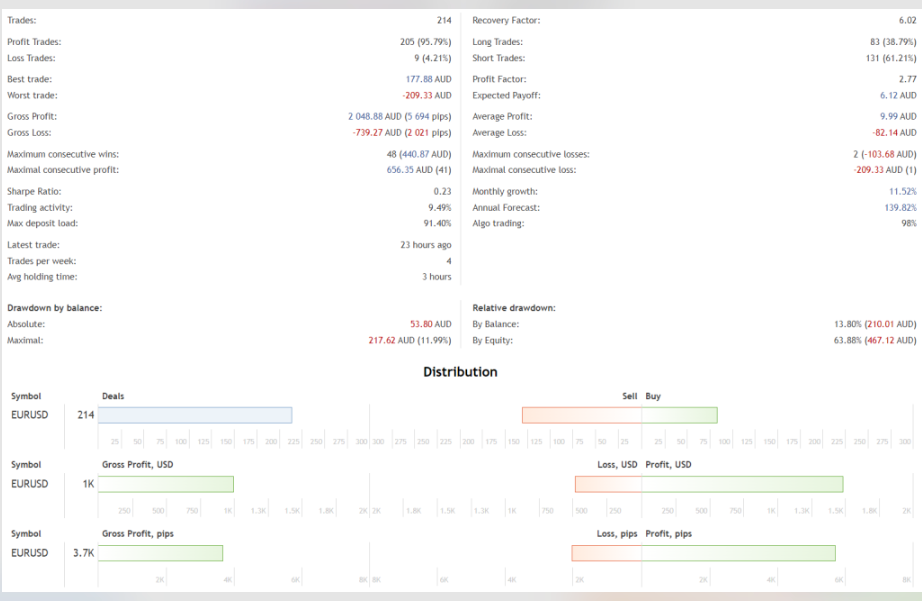Click the Maximal drawdown 217.62 AUD value

[x=410, y=340]
